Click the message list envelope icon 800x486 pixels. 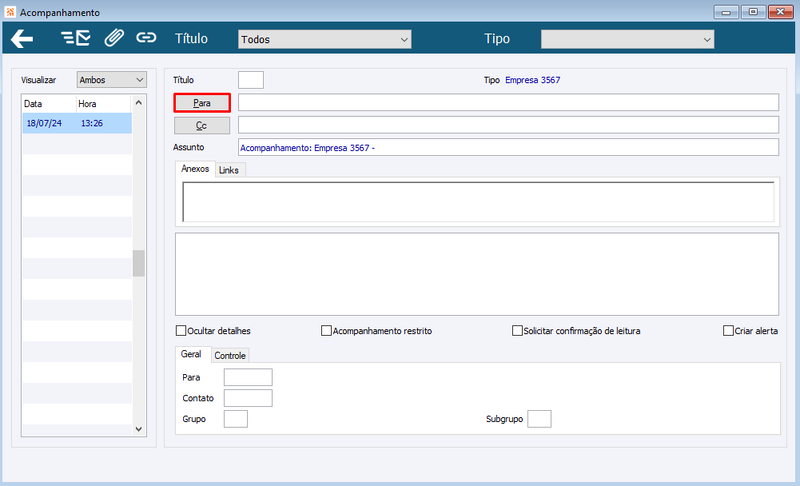tap(76, 38)
